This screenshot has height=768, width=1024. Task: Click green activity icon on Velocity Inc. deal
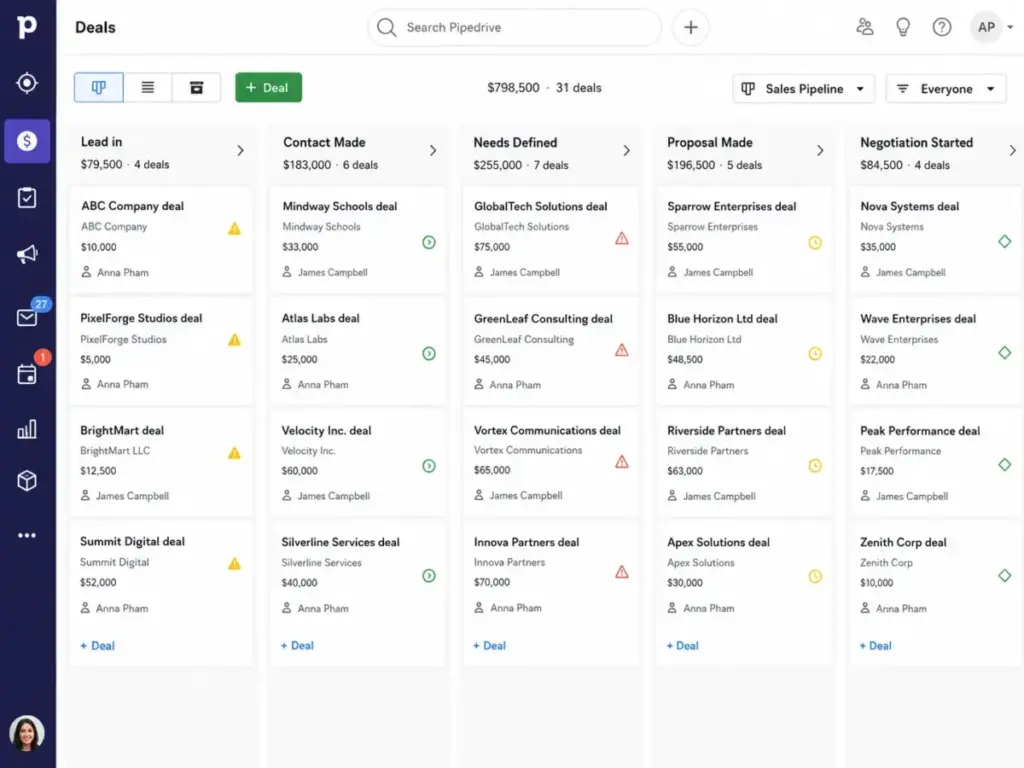[428, 466]
